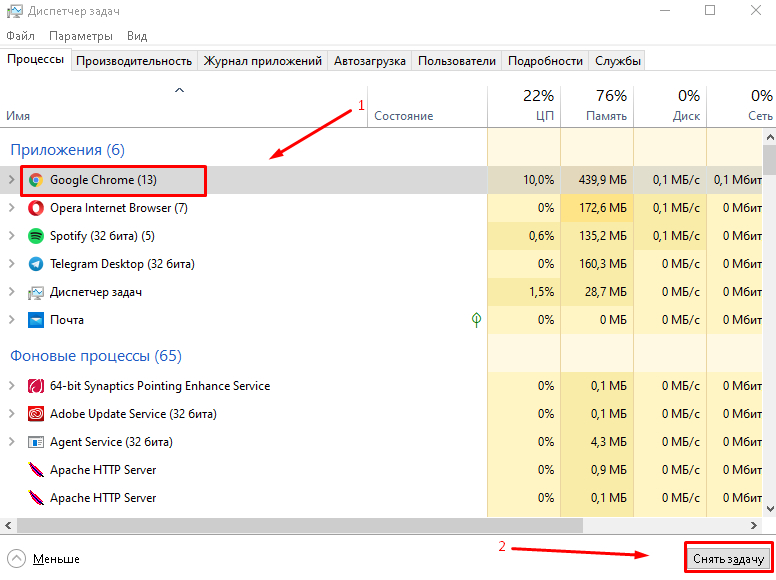The image size is (776, 580).
Task: Sort by ЦП 22% column header
Action: coord(524,106)
